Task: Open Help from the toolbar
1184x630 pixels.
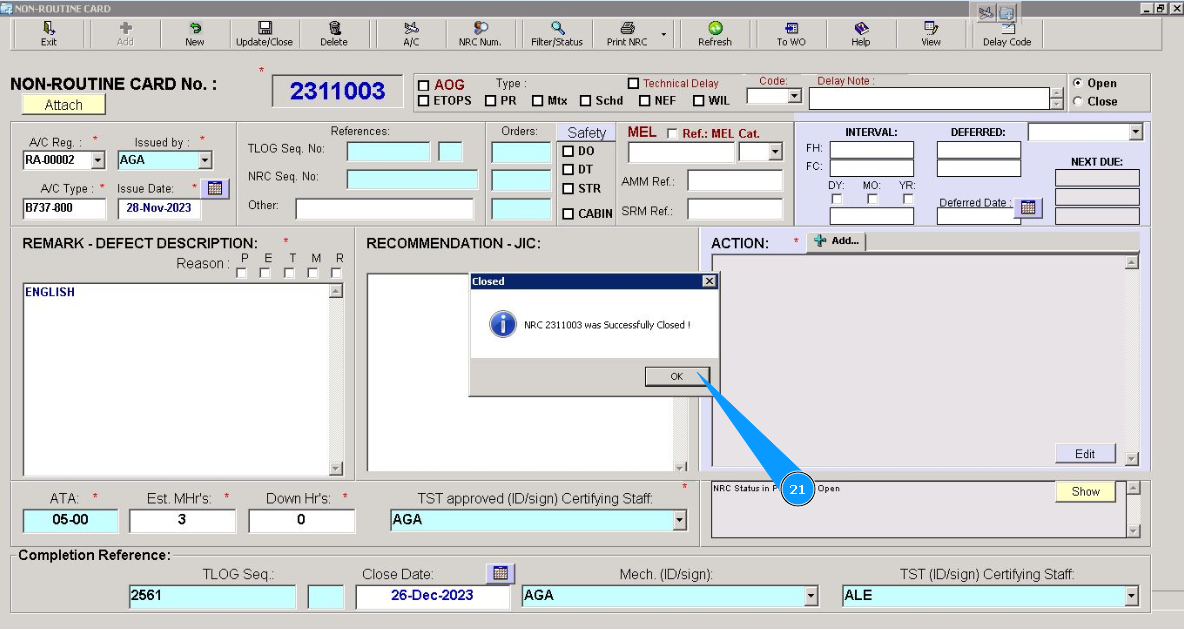Action: tap(861, 34)
